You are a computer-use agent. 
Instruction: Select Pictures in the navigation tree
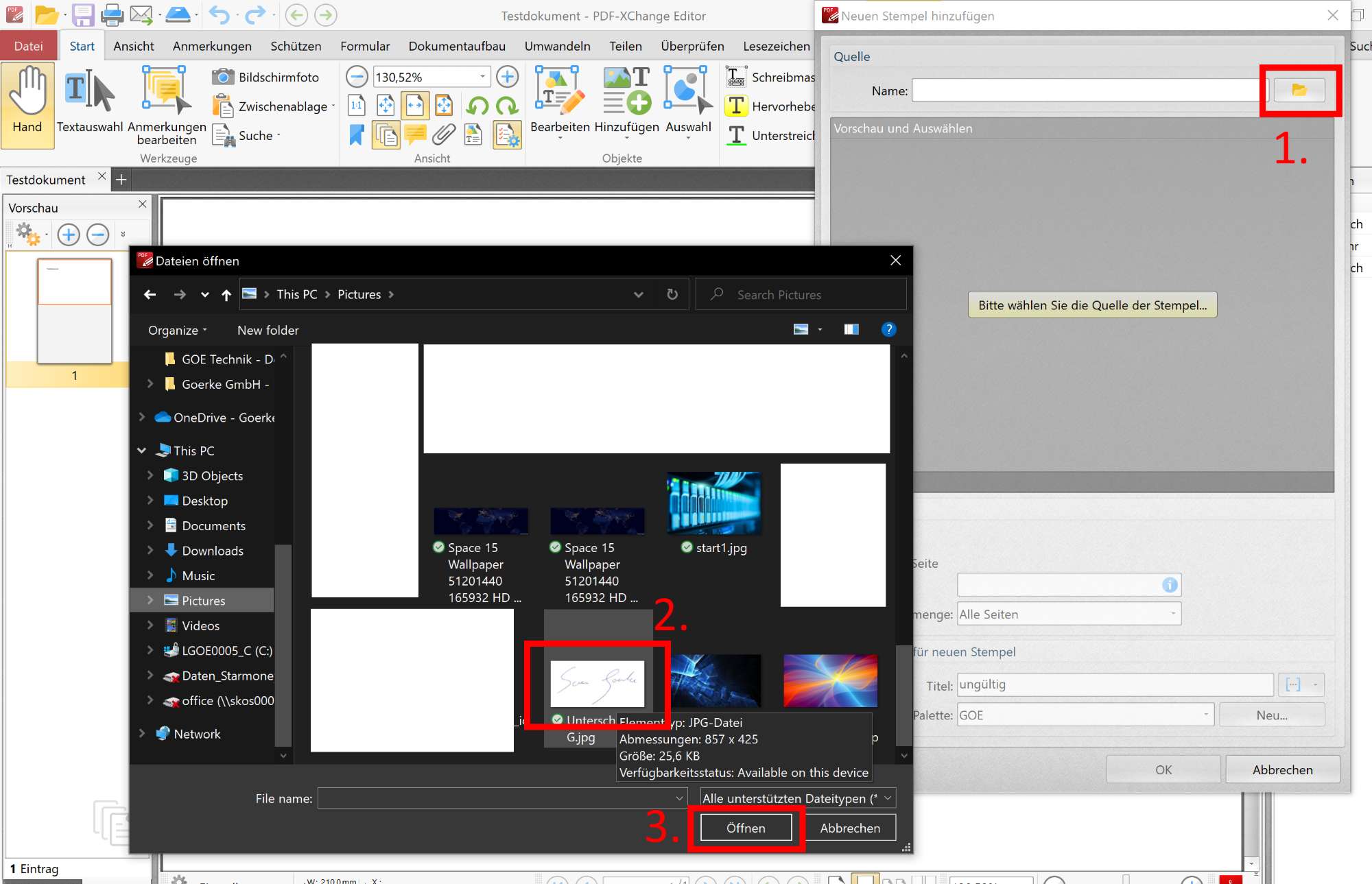click(x=203, y=600)
